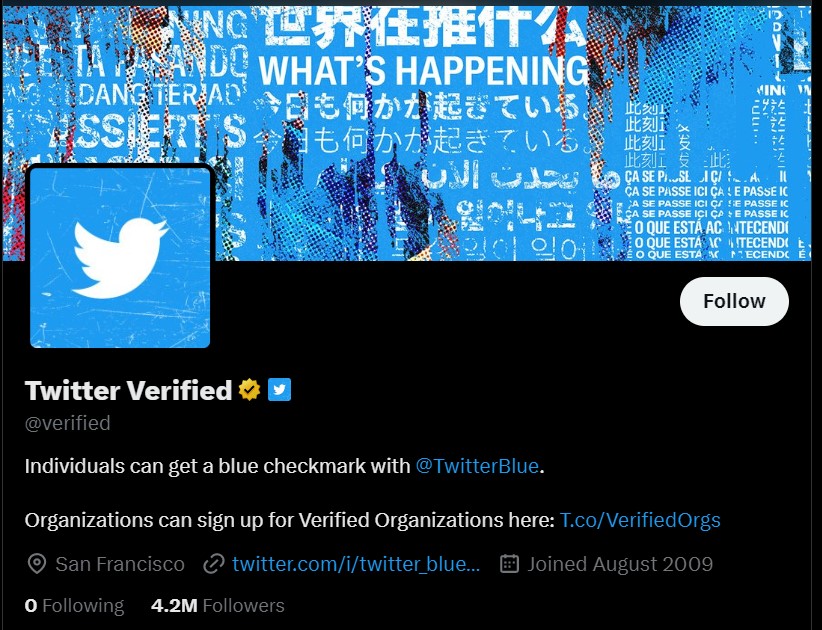The width and height of the screenshot is (822, 630).
Task: Click the chain link icon
Action: 214,564
